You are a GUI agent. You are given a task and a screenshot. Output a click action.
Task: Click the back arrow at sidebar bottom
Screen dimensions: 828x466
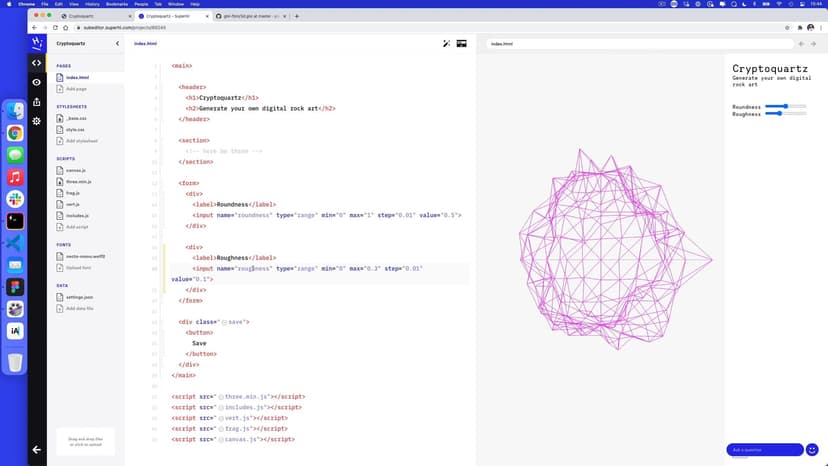coord(37,450)
